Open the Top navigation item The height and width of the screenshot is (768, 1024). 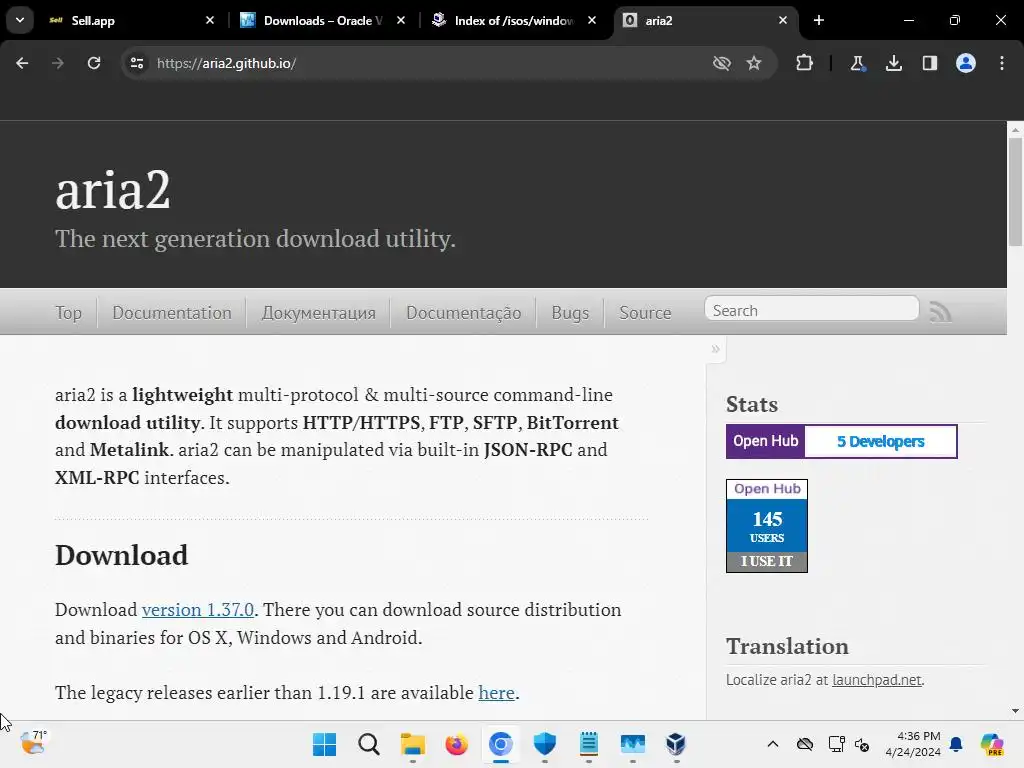click(x=69, y=313)
